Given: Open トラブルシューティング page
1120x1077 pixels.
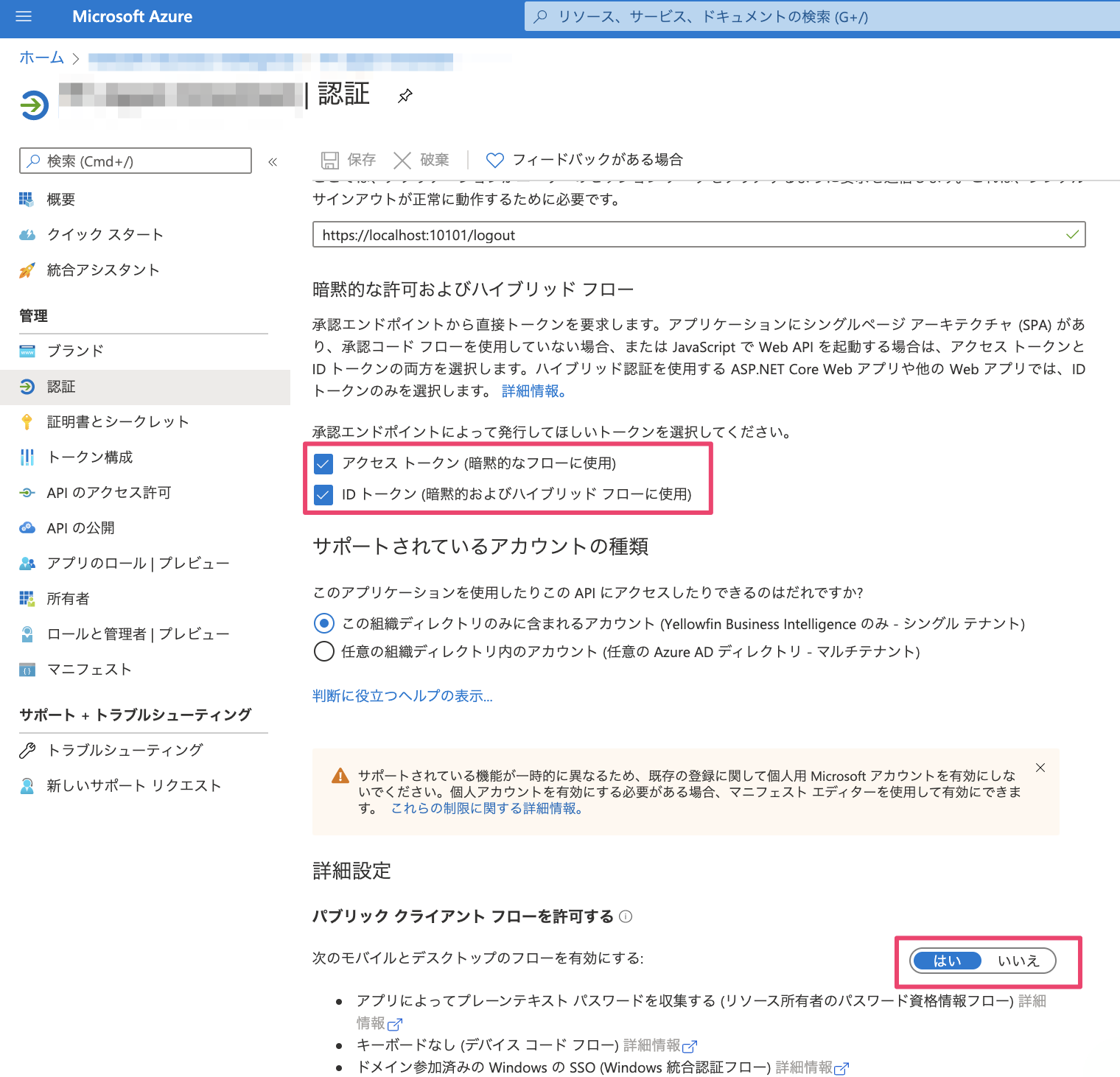Looking at the screenshot, I should point(125,750).
